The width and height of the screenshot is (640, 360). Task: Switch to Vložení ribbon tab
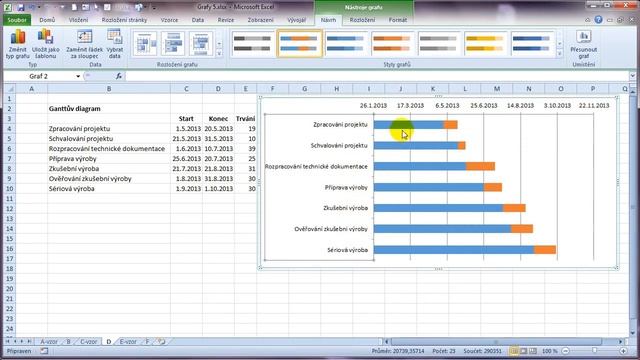(78, 20)
